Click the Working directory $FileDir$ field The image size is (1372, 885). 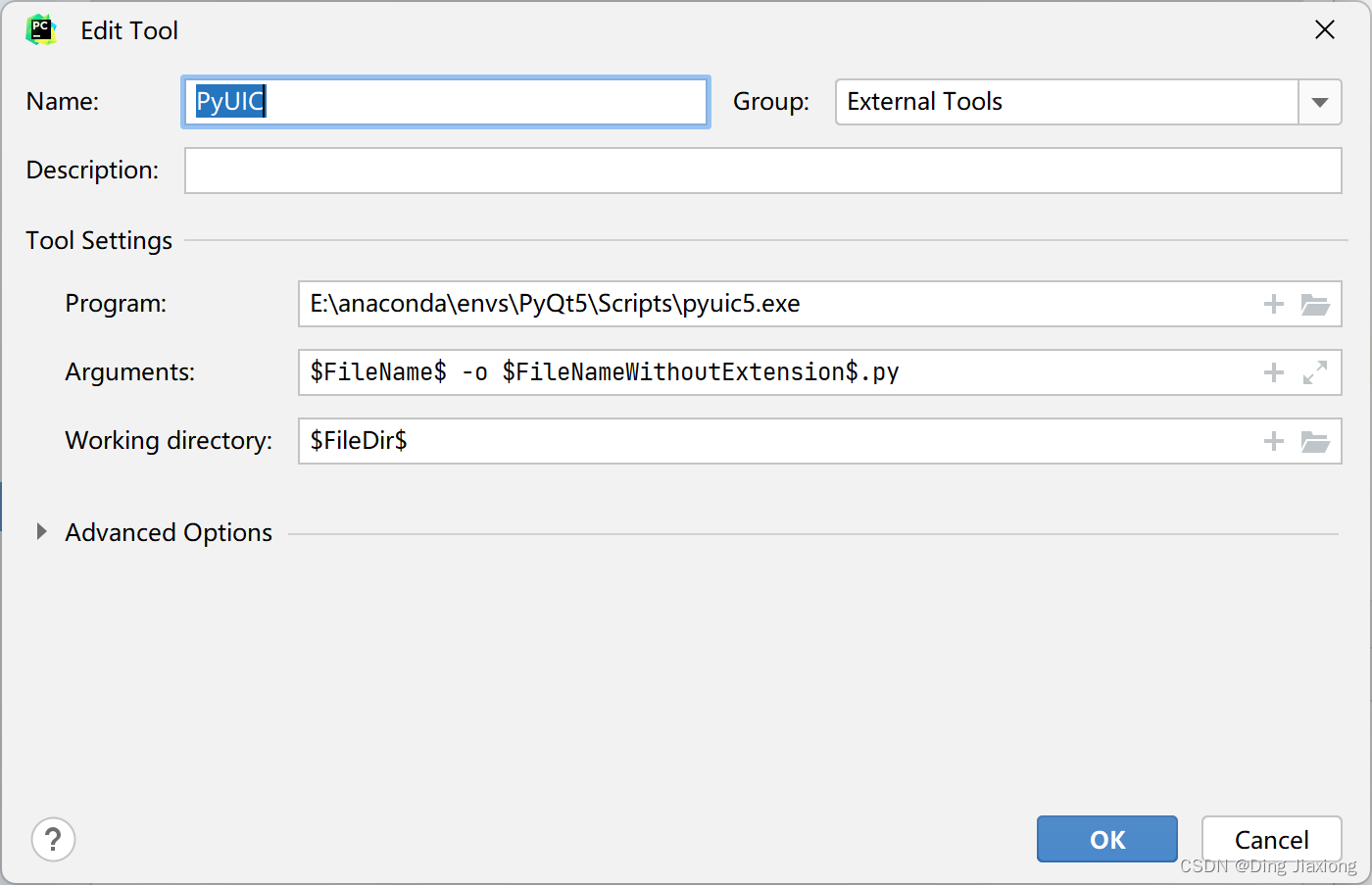[x=774, y=441]
